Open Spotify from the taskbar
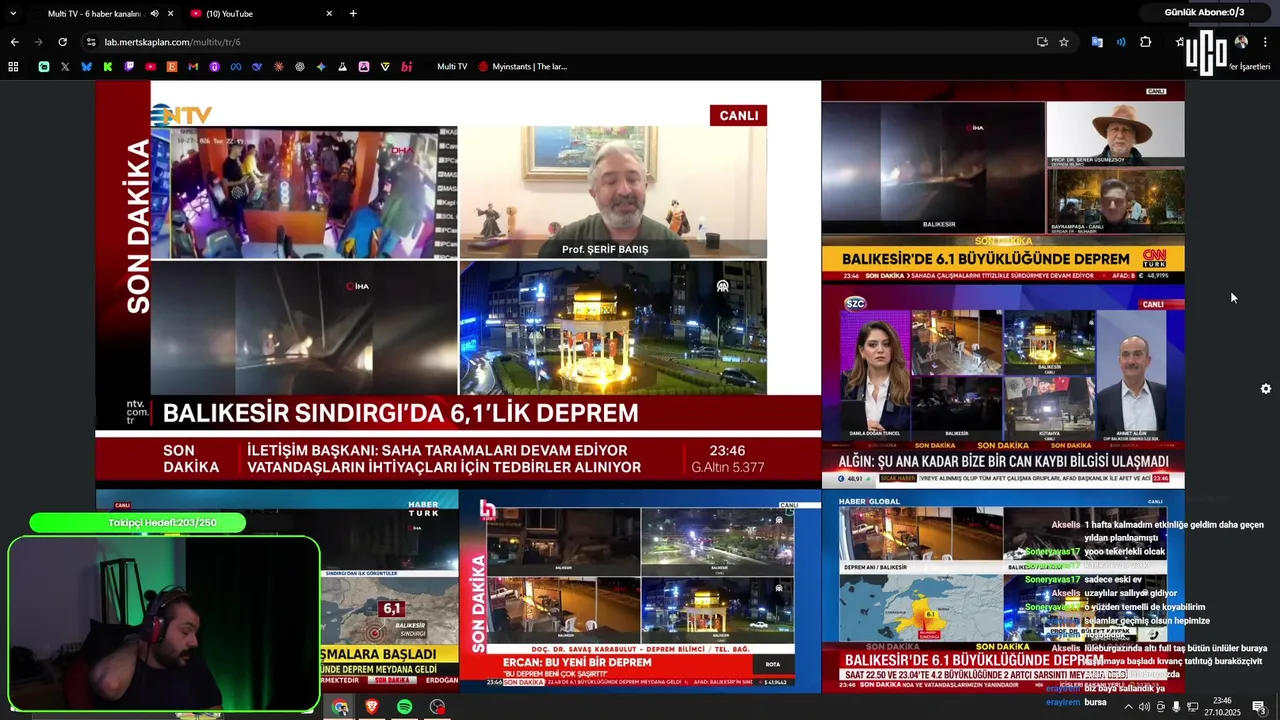Image resolution: width=1280 pixels, height=720 pixels. click(x=404, y=707)
